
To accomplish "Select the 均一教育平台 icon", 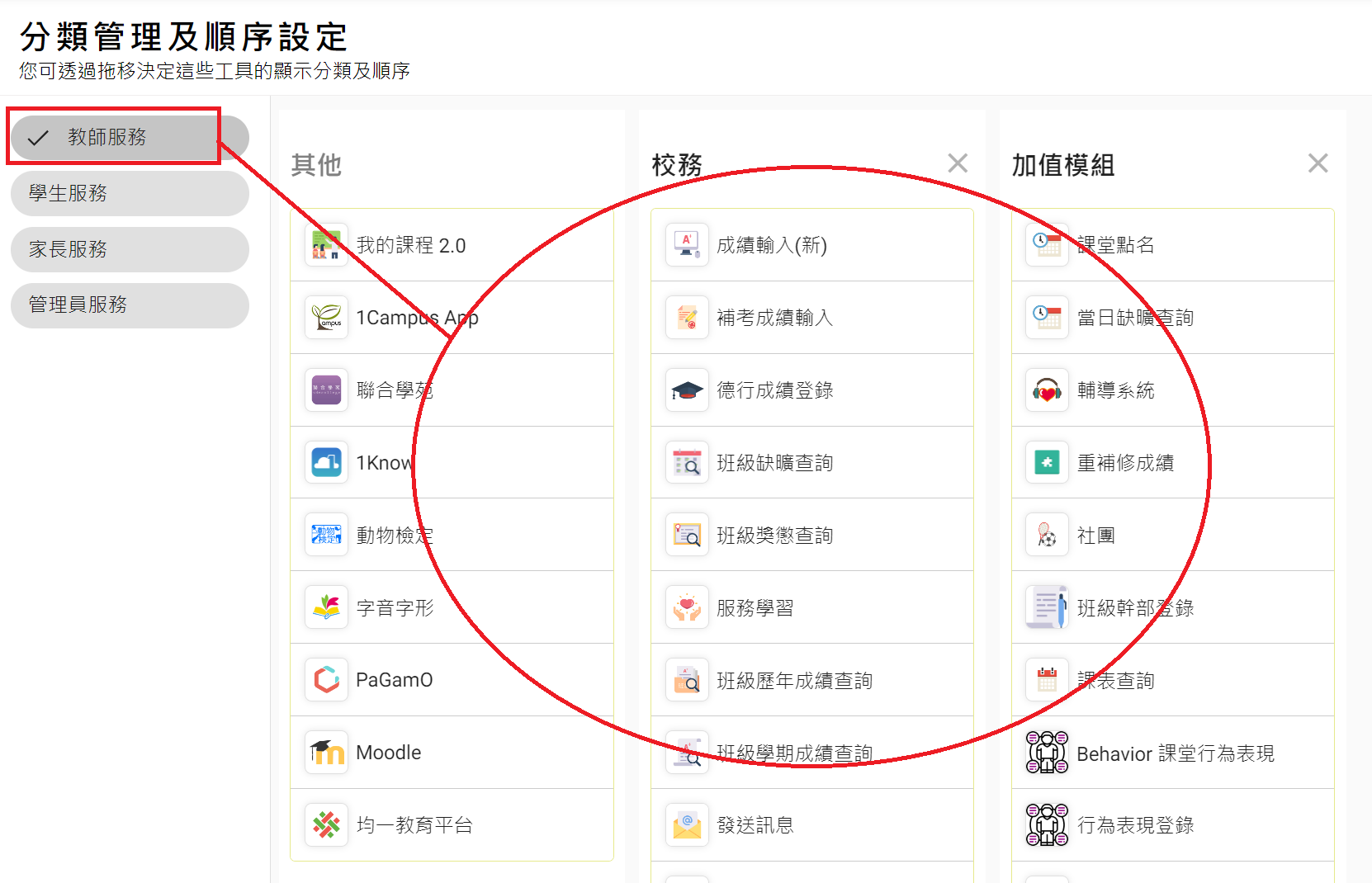I will pos(326,825).
